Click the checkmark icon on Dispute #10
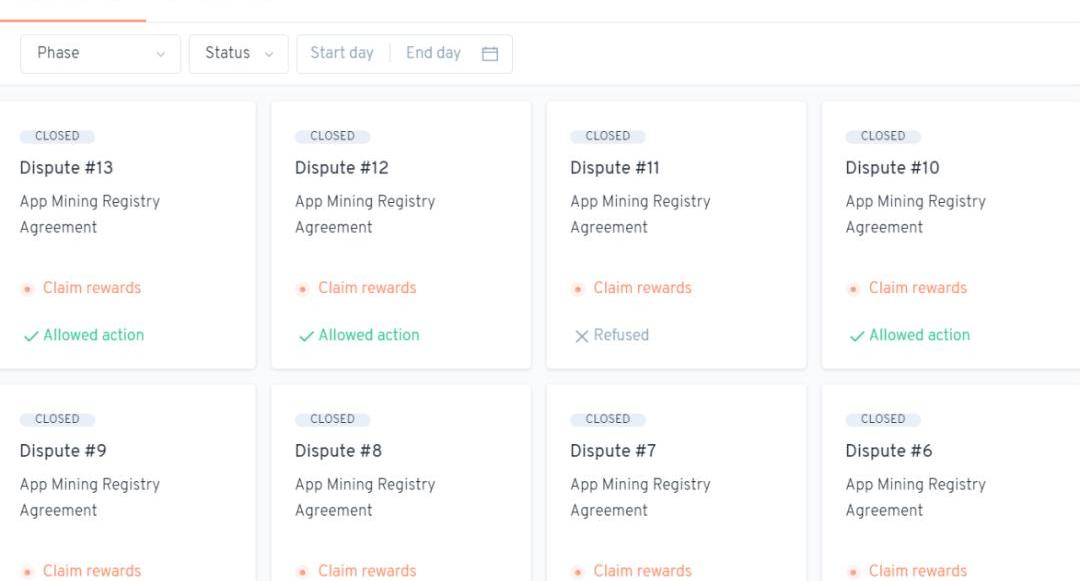Image resolution: width=1080 pixels, height=581 pixels. click(x=857, y=336)
